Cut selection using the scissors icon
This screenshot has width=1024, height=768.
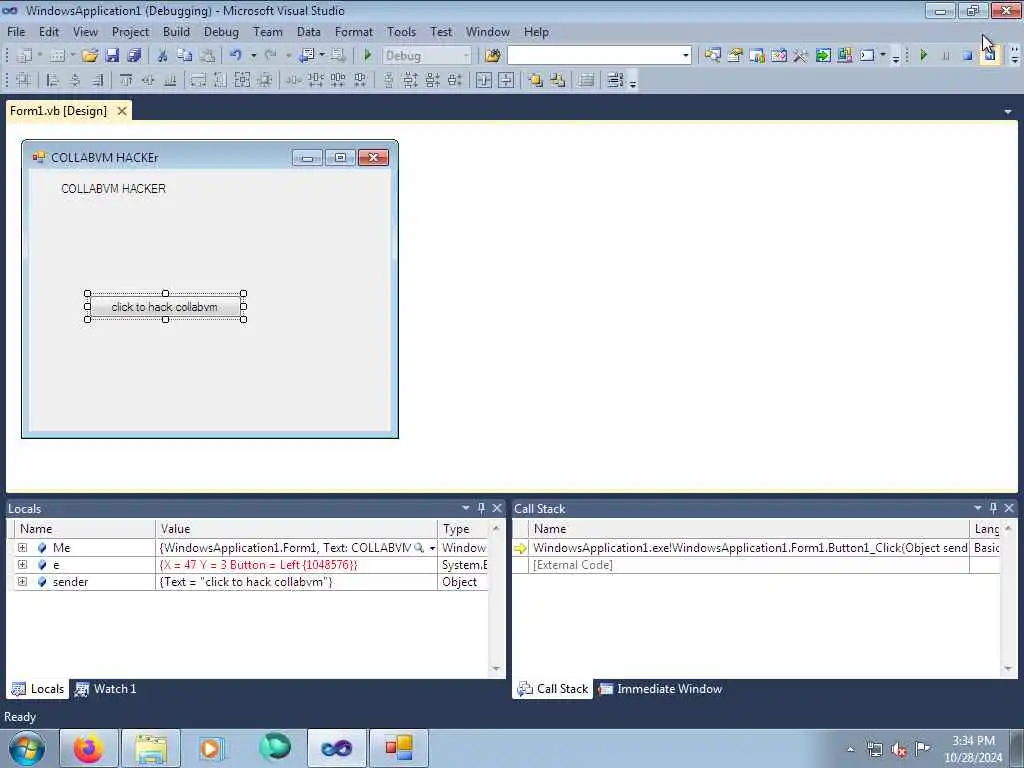163,56
